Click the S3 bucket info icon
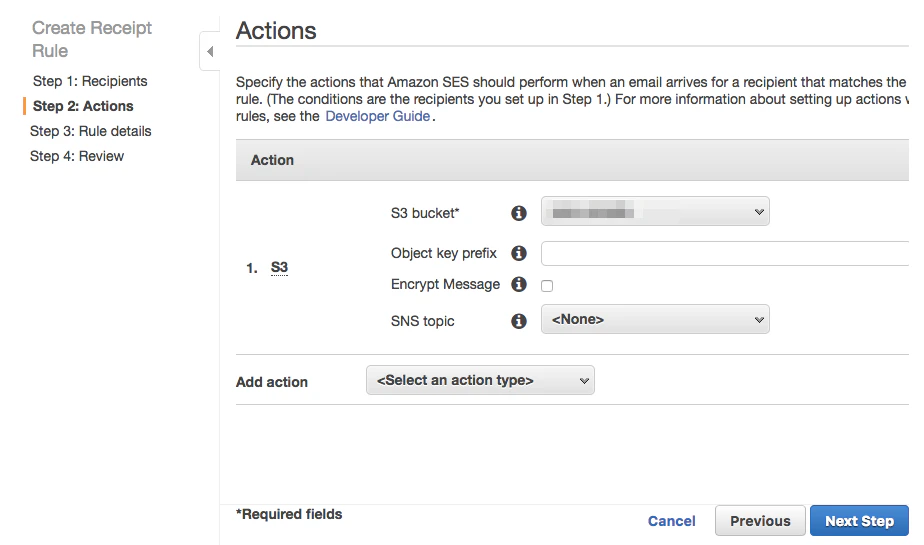This screenshot has height=545, width=924. click(x=519, y=213)
